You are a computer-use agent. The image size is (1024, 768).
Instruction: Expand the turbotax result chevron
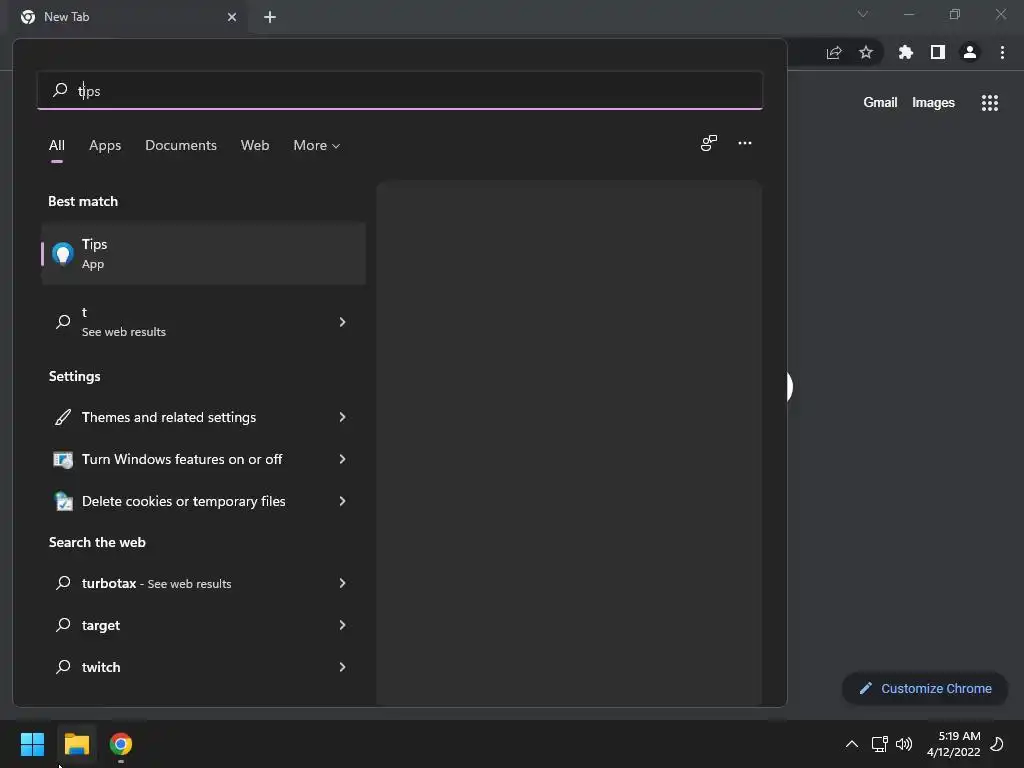342,583
